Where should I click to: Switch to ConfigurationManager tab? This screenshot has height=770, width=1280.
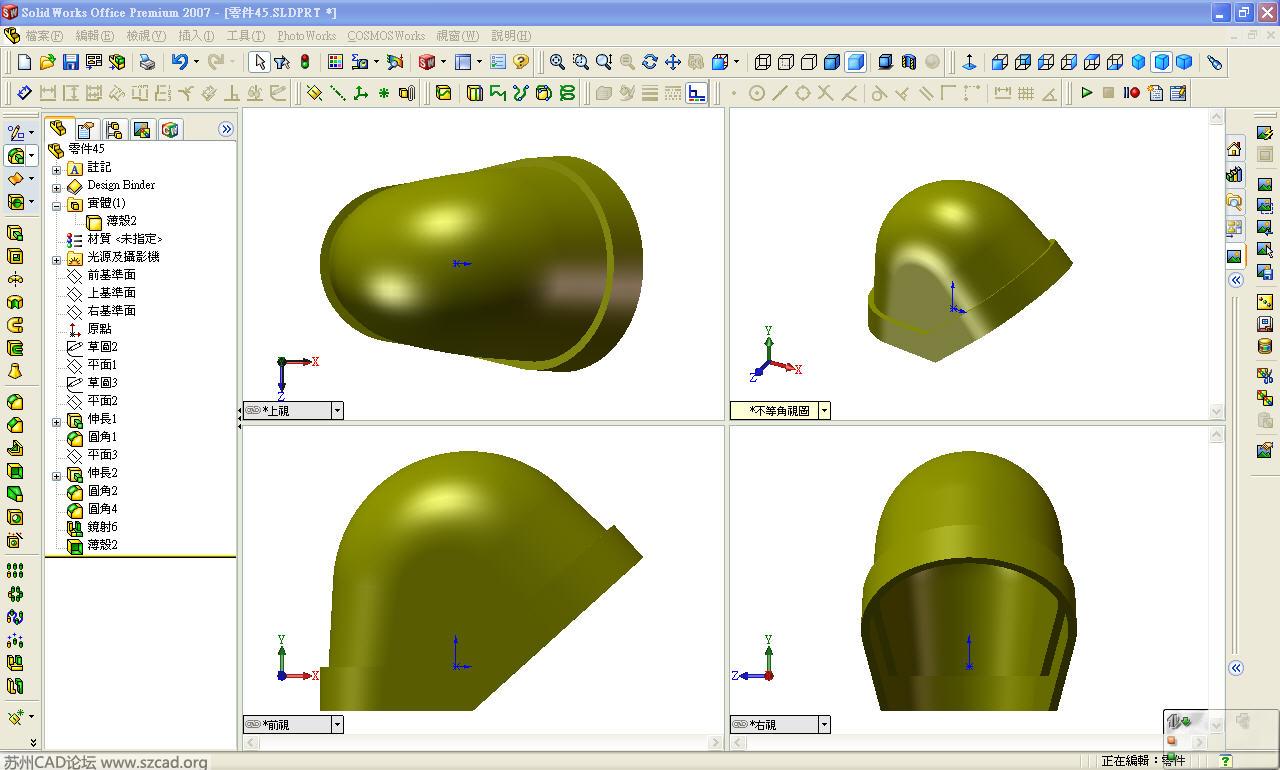coord(114,130)
